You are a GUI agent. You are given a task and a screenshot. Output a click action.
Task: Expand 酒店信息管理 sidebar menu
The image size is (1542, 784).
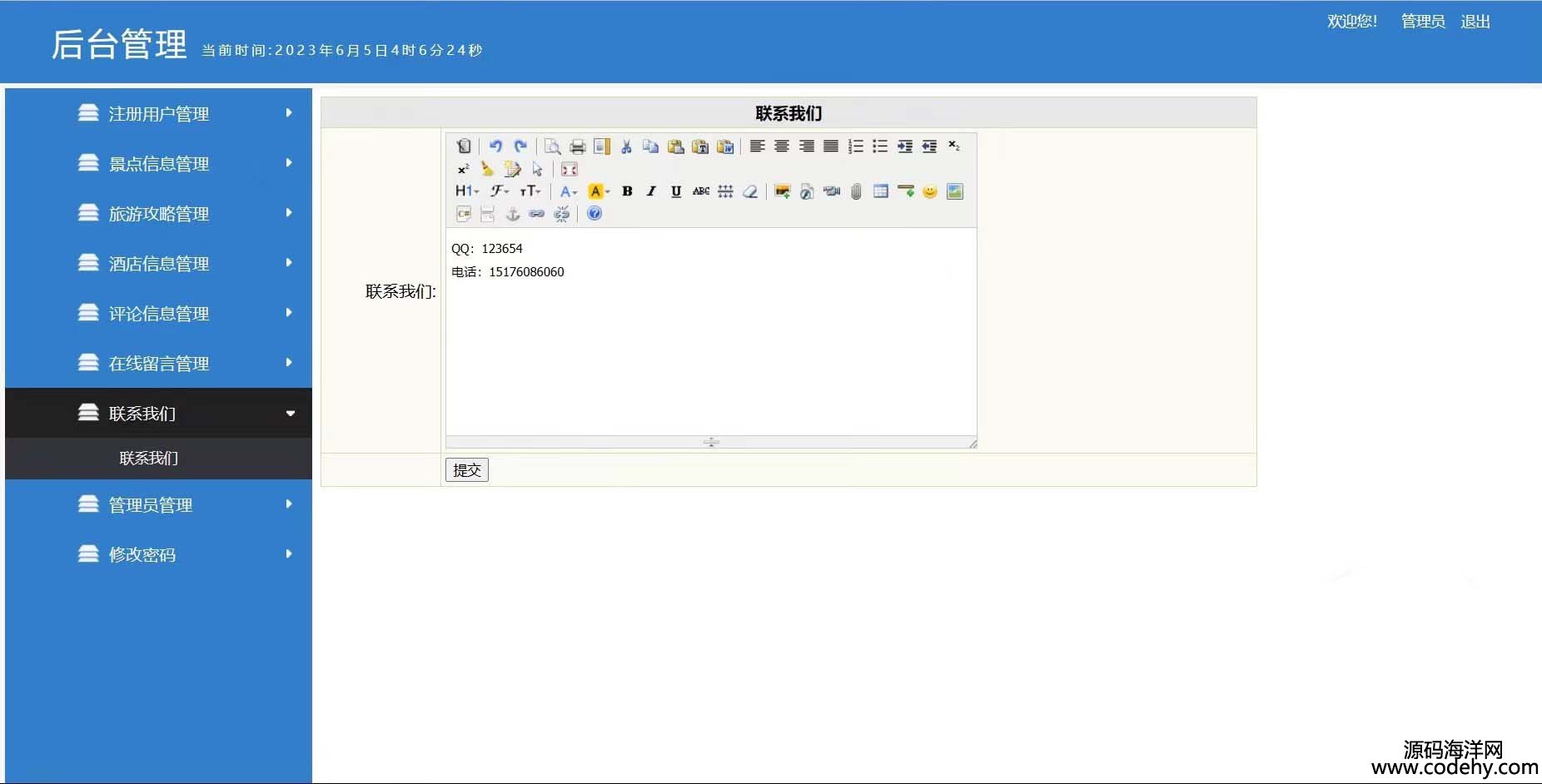pos(158,263)
